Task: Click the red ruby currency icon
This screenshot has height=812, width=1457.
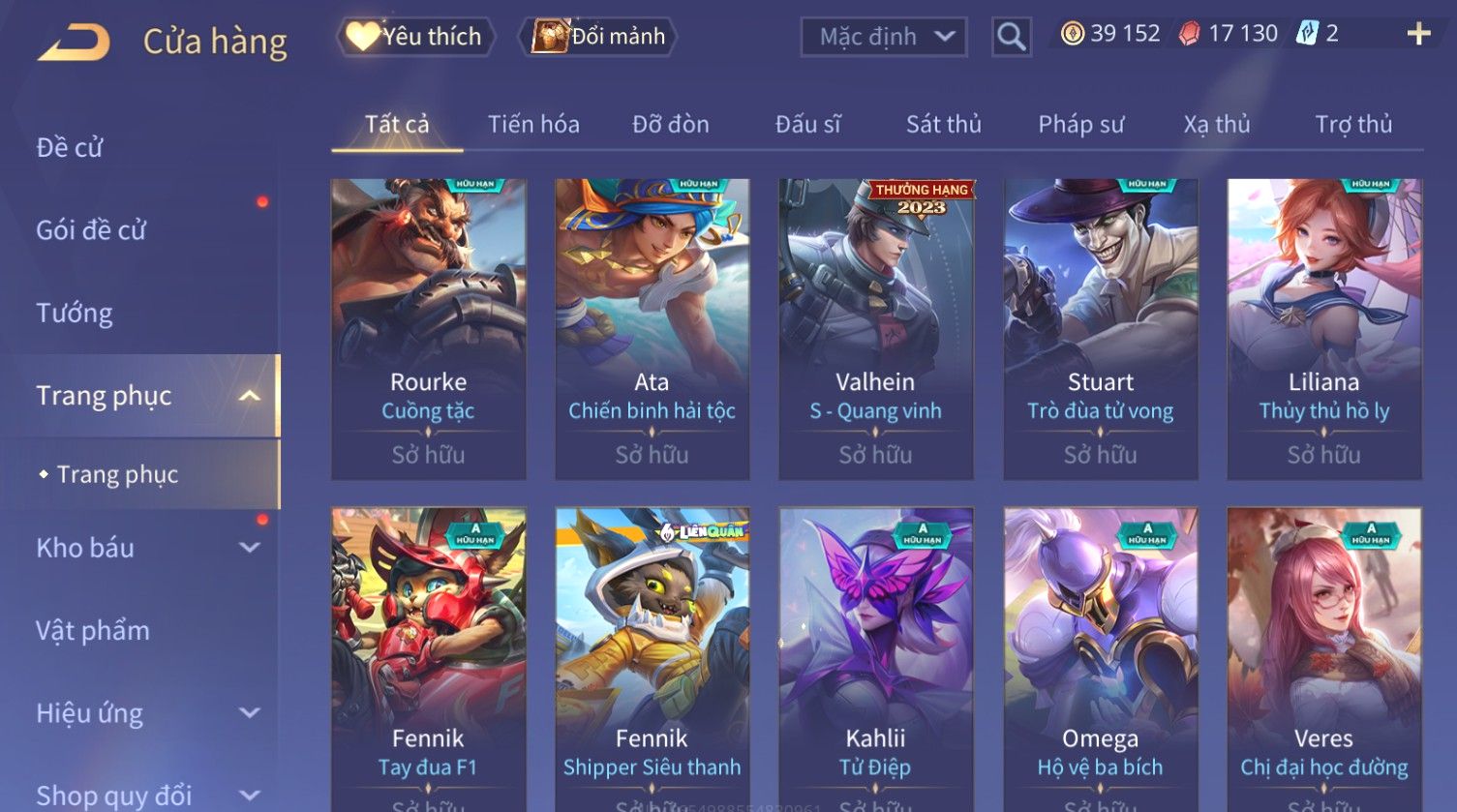Action: pos(1189,34)
